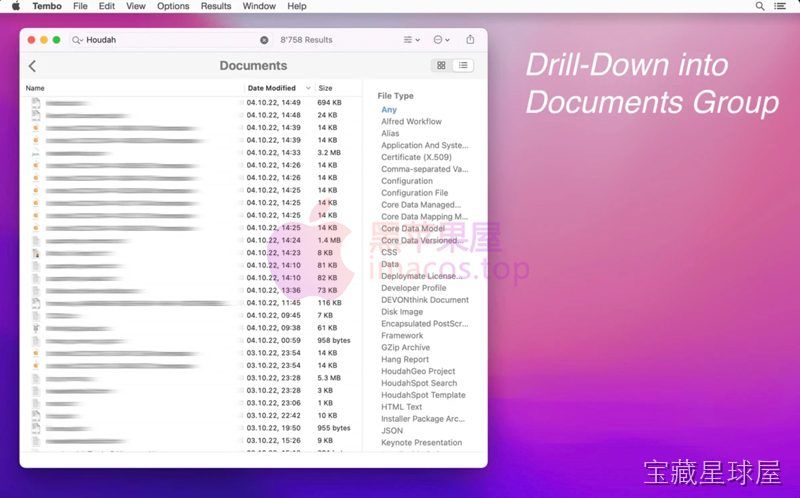Click the Documents group title
The height and width of the screenshot is (498, 800).
253,66
